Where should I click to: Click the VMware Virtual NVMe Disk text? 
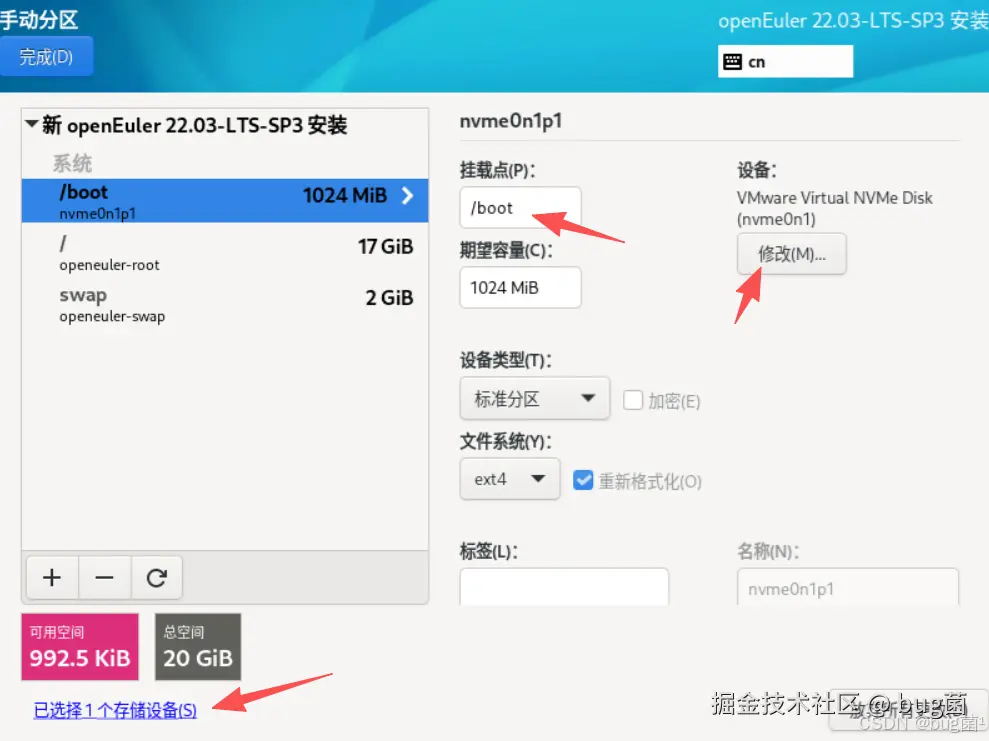[x=834, y=198]
